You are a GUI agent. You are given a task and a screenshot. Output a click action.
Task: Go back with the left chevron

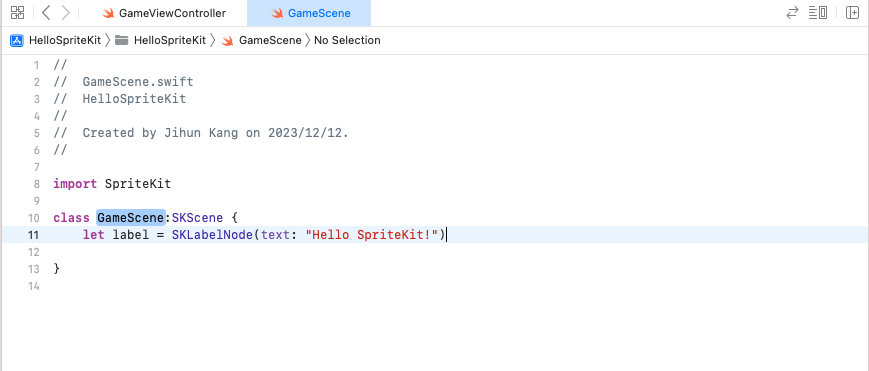pyautogui.click(x=47, y=13)
